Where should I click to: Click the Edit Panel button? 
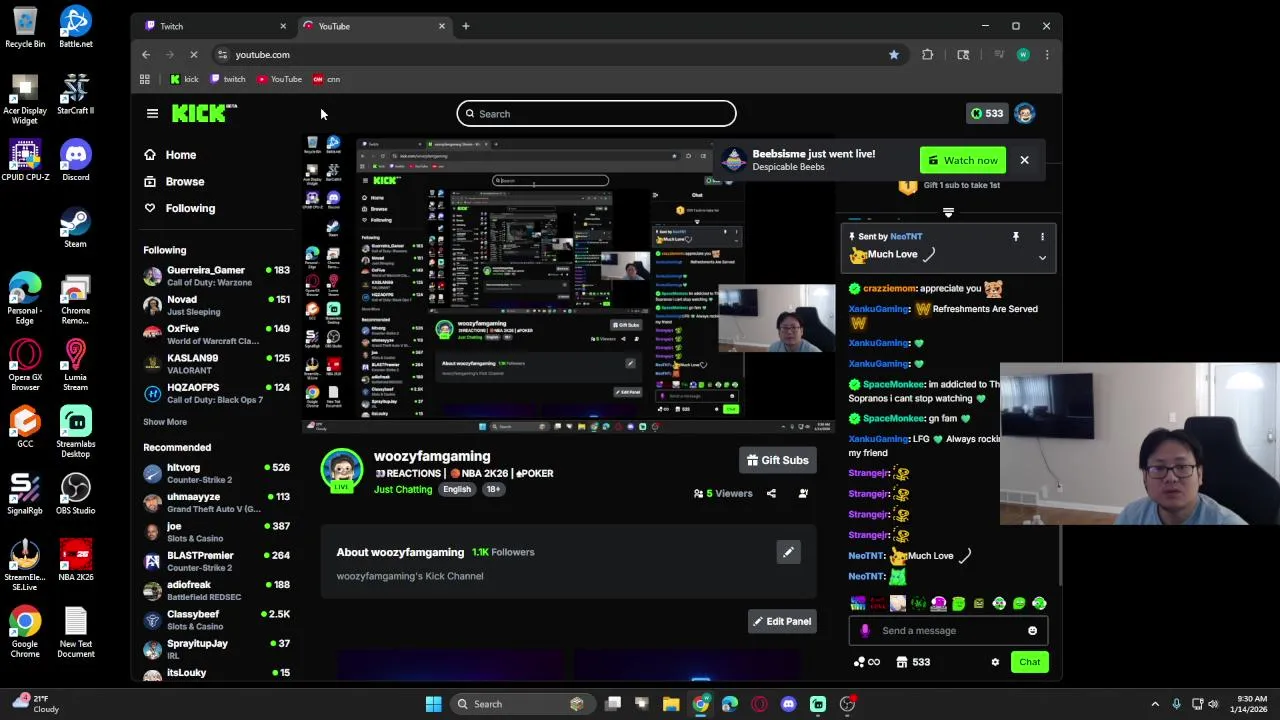(782, 622)
